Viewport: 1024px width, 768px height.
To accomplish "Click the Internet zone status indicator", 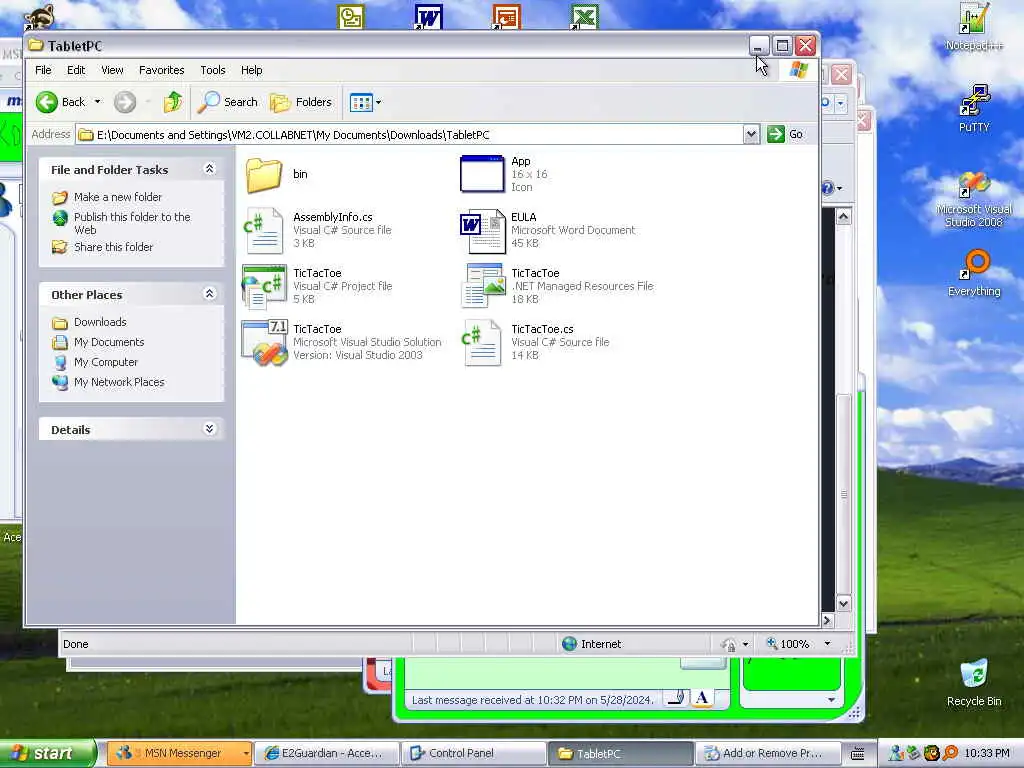I will (592, 644).
